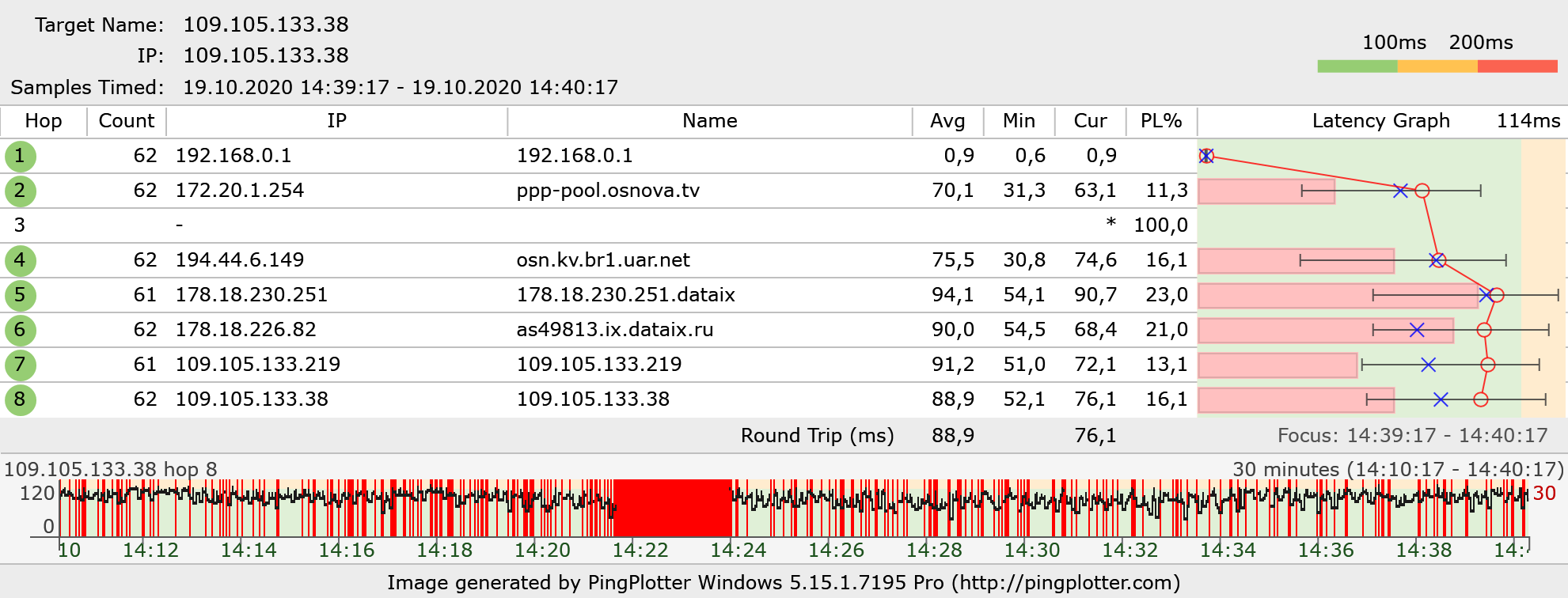
Task: Select the green hop 5 circle icon
Action: pyautogui.click(x=20, y=295)
